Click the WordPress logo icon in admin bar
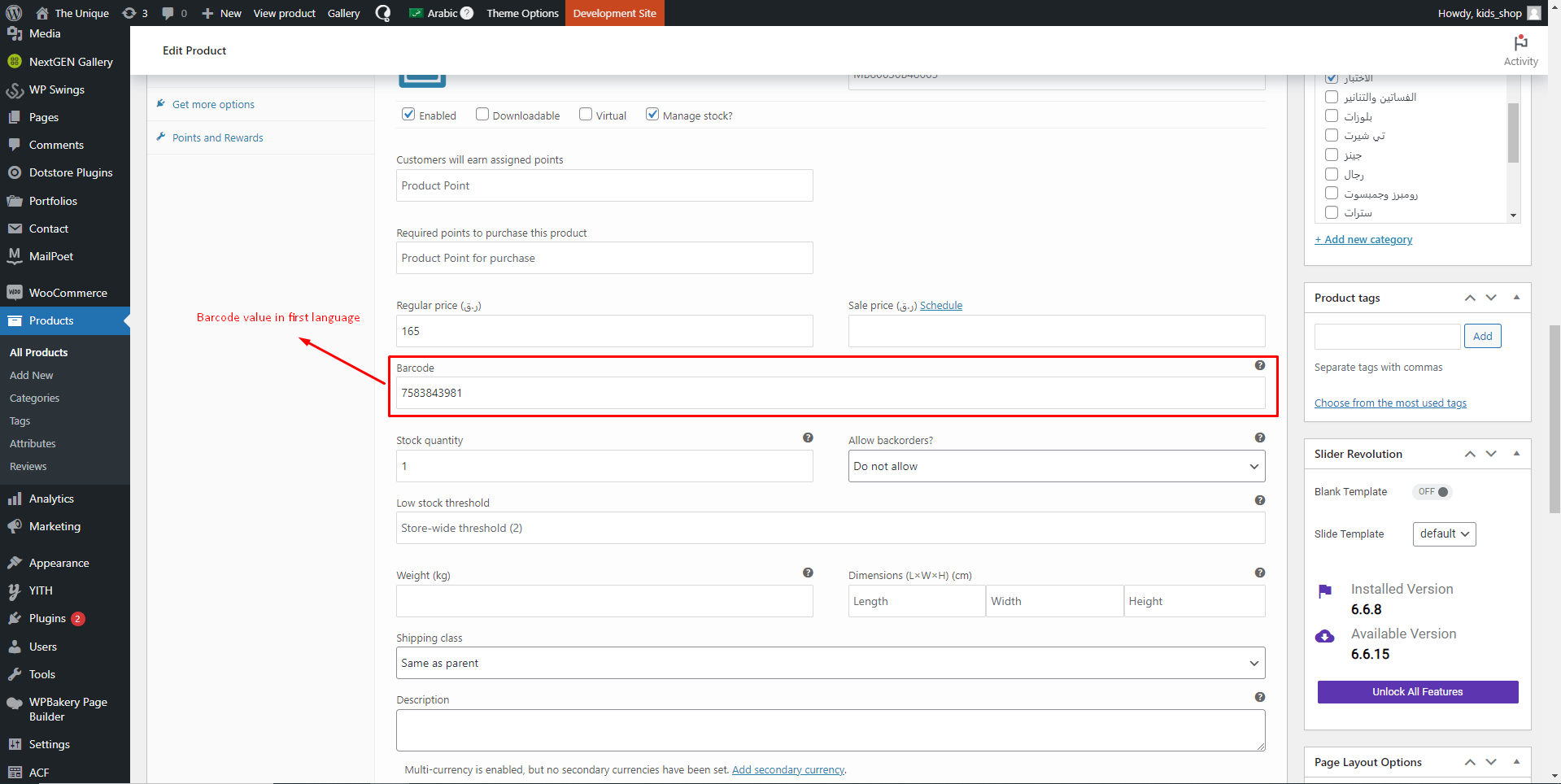 point(14,13)
